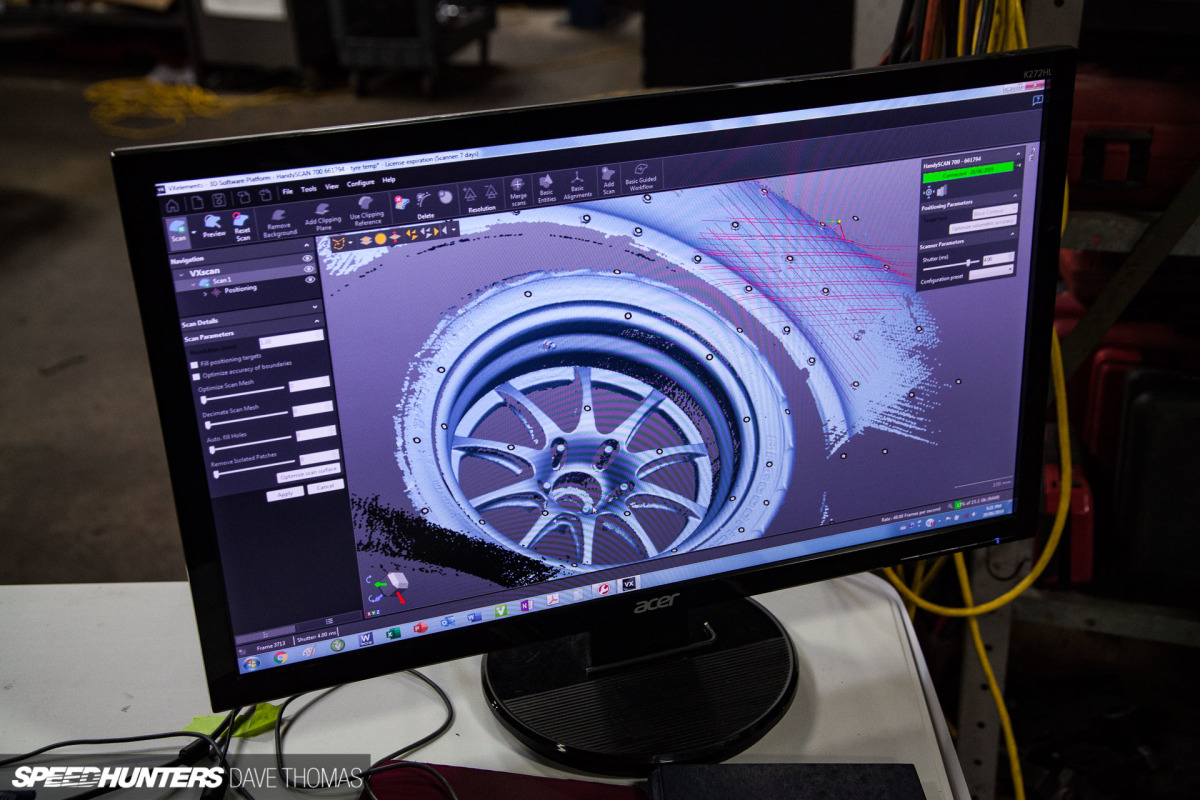
Task: Click the Optimize scan surface button
Action: (308, 475)
